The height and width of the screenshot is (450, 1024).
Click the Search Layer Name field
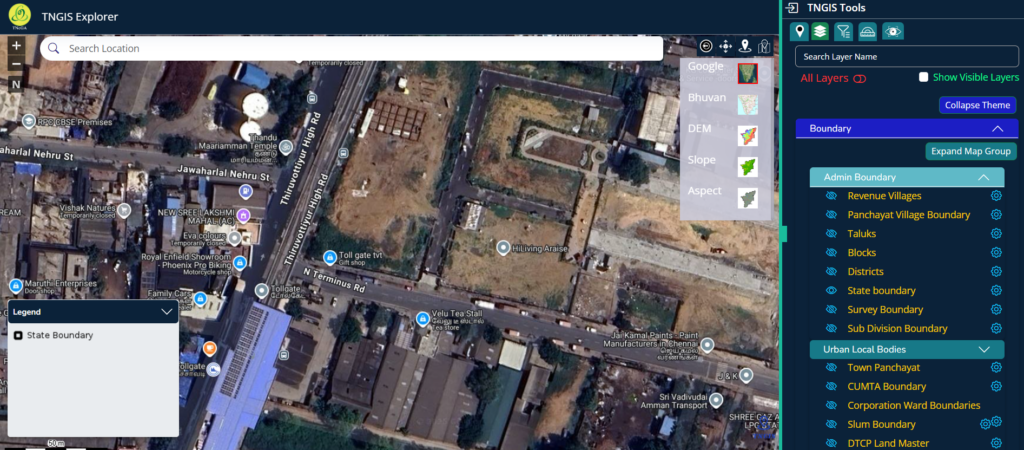907,57
